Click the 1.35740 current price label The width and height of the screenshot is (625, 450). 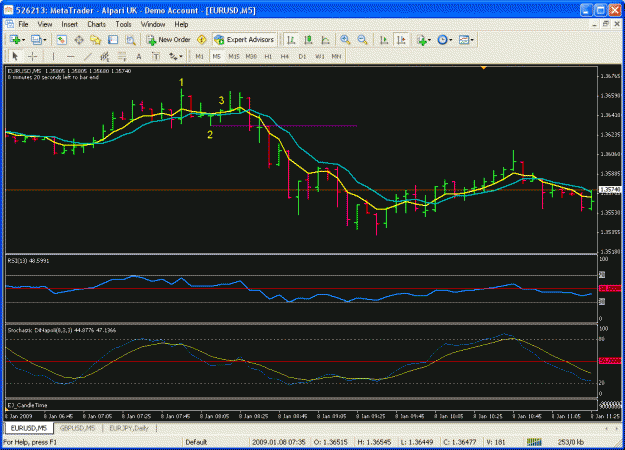610,189
